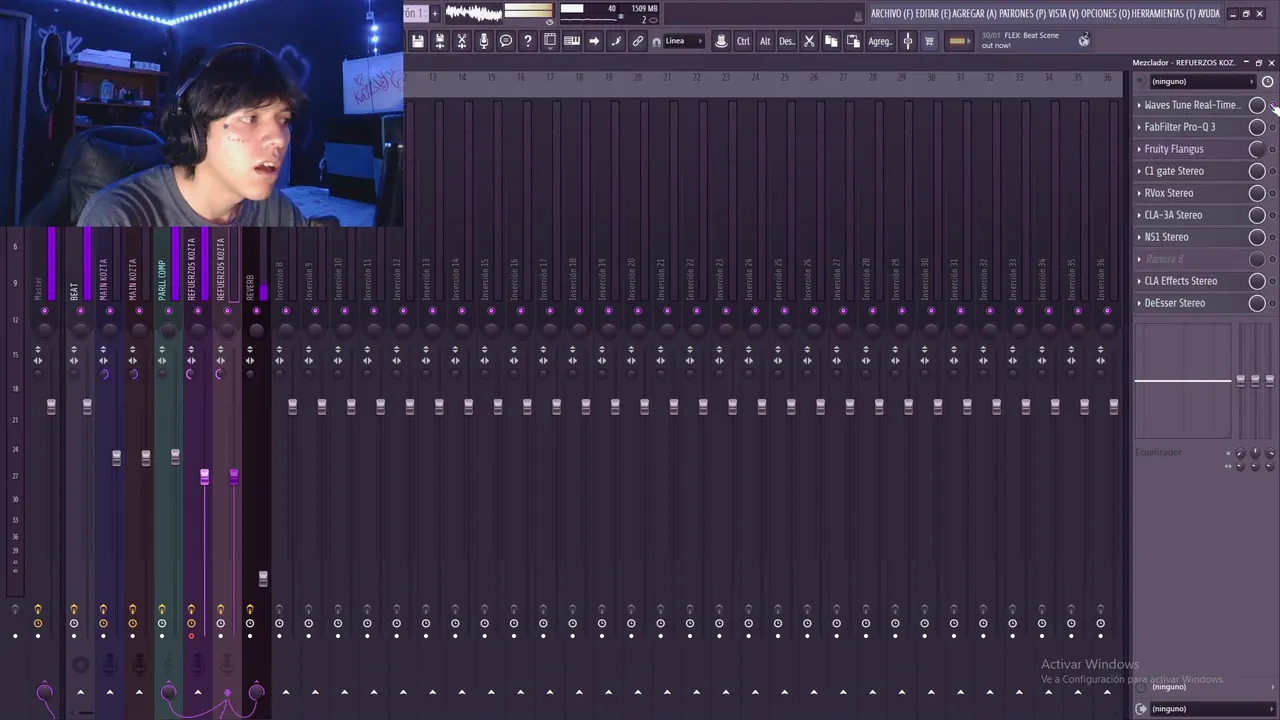Click the Ctrl button in toolbar
This screenshot has width=1280, height=720.
[743, 41]
